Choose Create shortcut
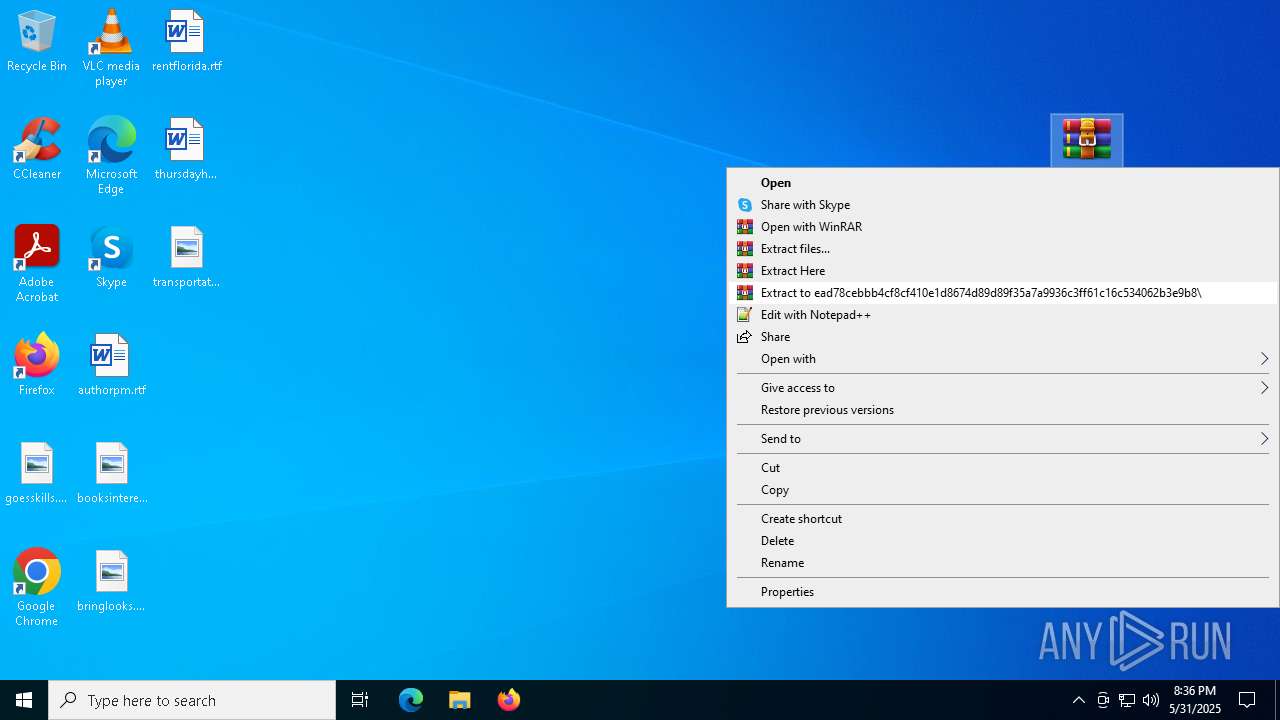1280x720 pixels. pyautogui.click(x=1002, y=519)
